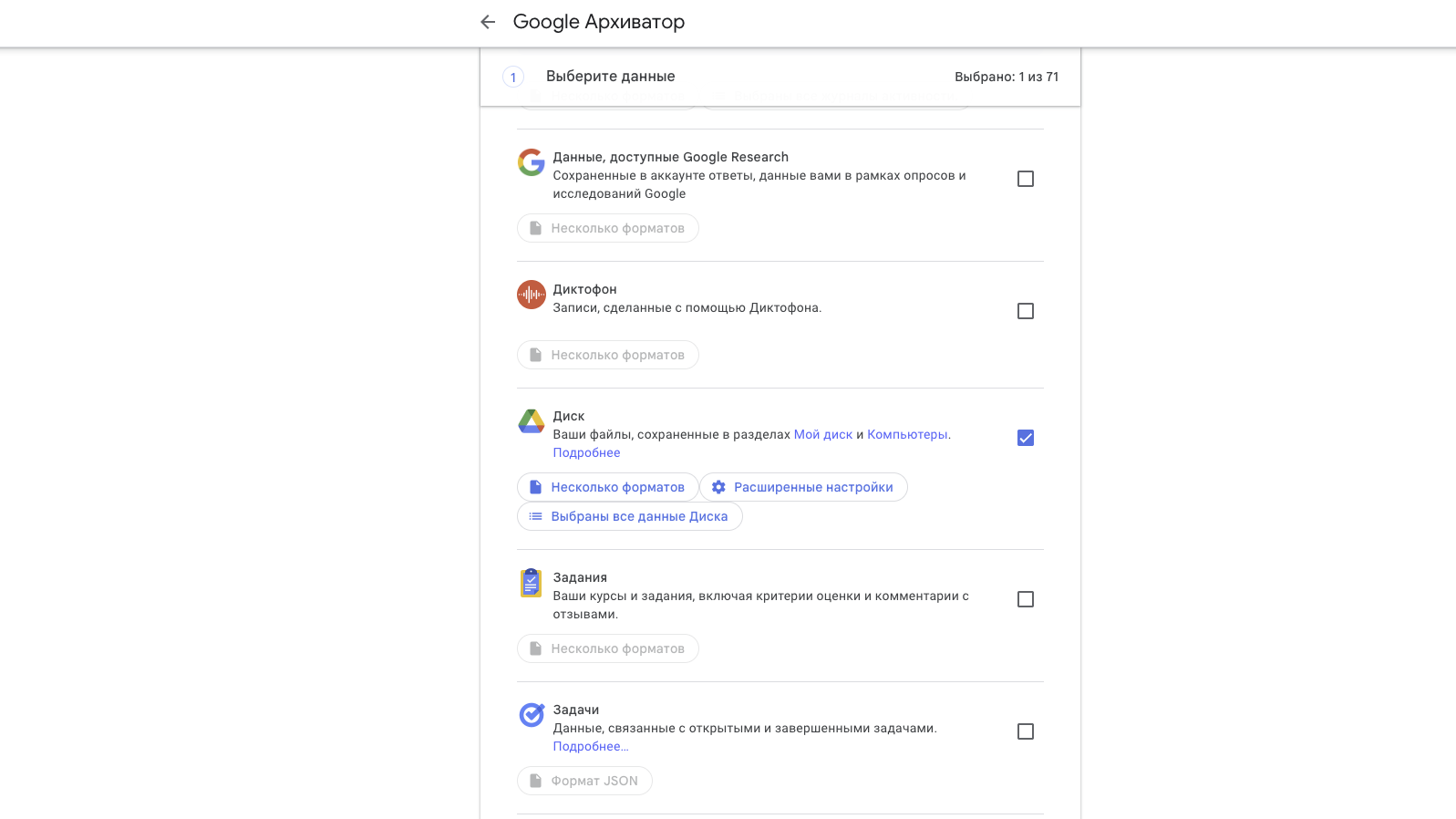
Task: Click Подробнее under the Диск description
Action: [x=586, y=452]
